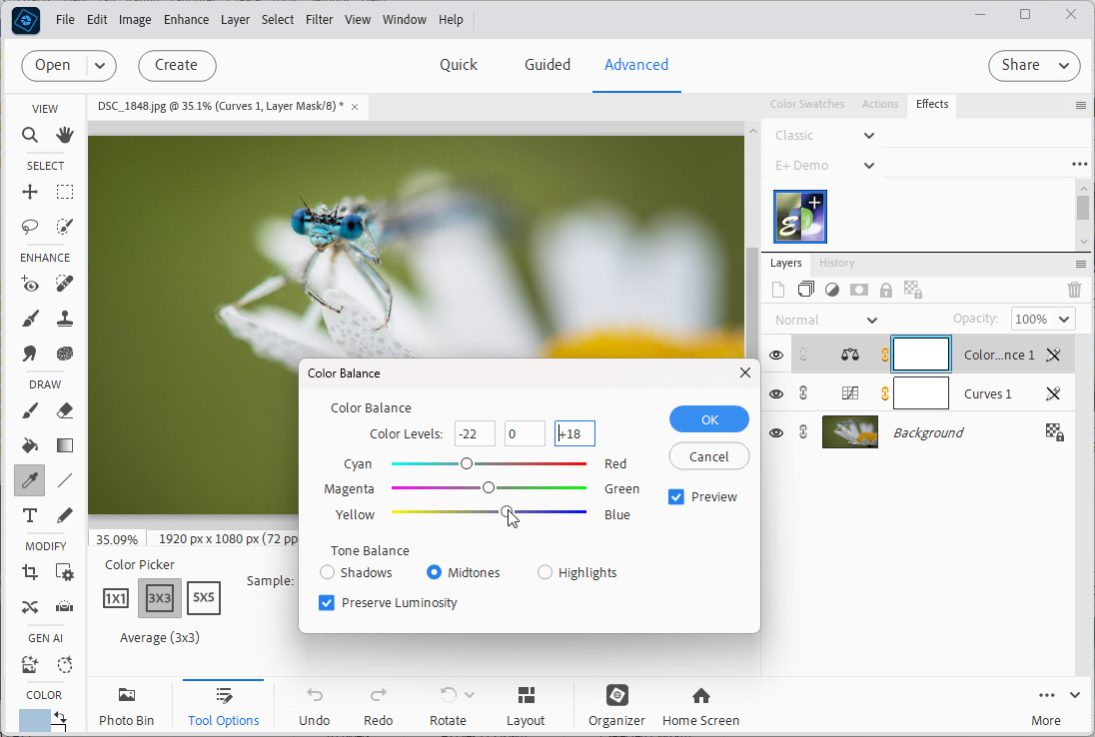Select the Quick Selection tool
The image size is (1095, 737).
pos(65,226)
